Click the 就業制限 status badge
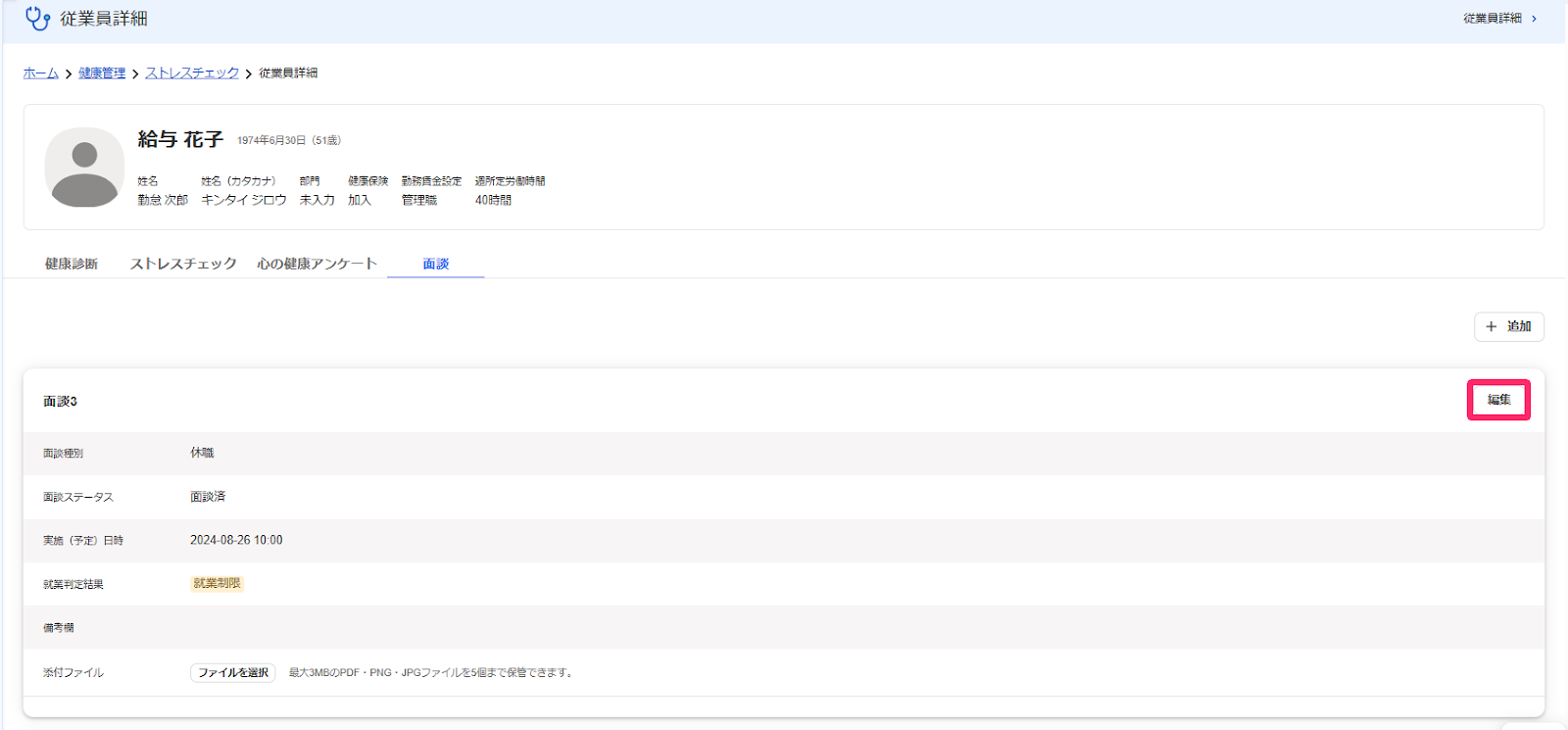 (x=217, y=583)
